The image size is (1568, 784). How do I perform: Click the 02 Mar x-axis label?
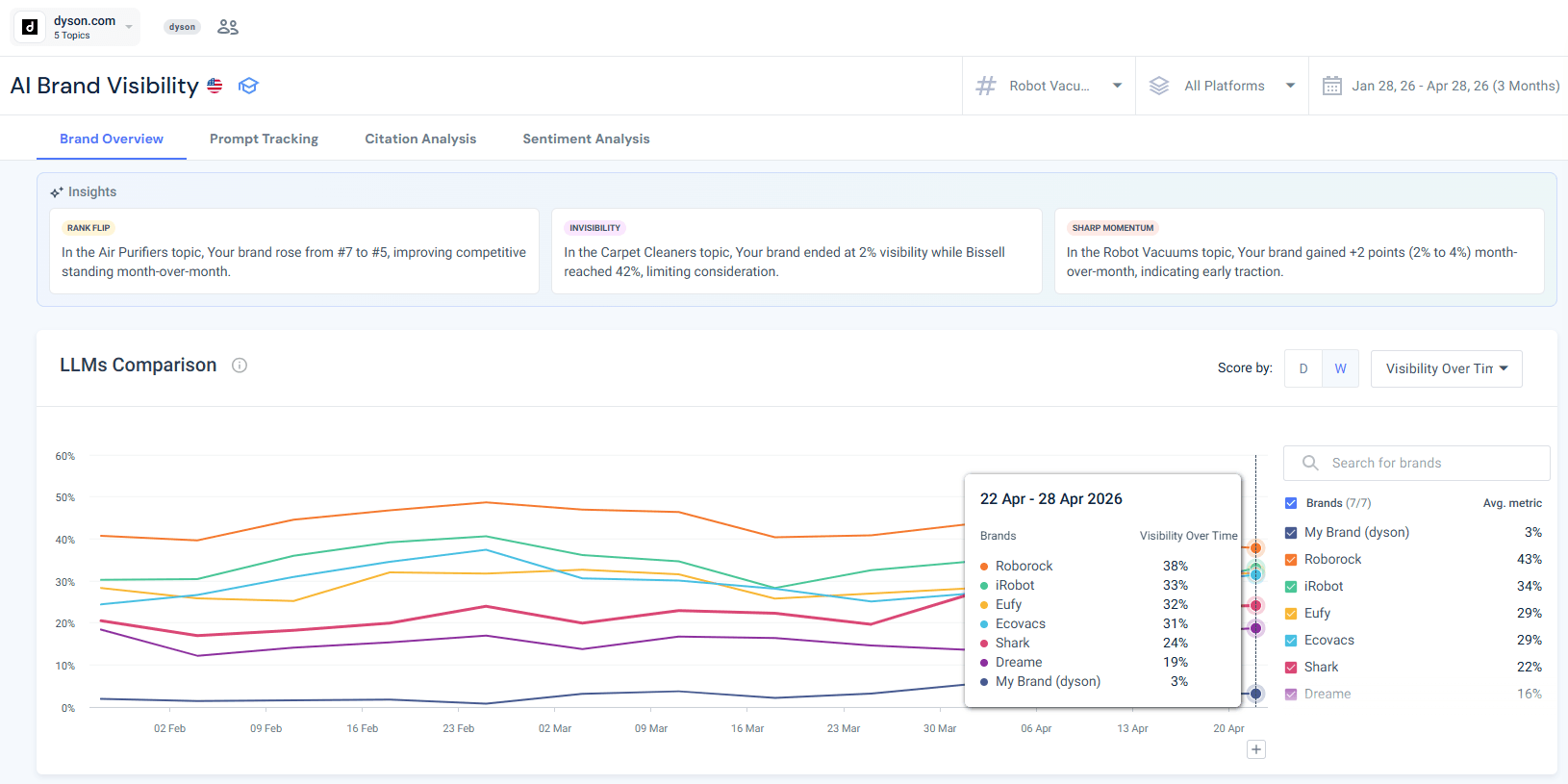(x=555, y=728)
